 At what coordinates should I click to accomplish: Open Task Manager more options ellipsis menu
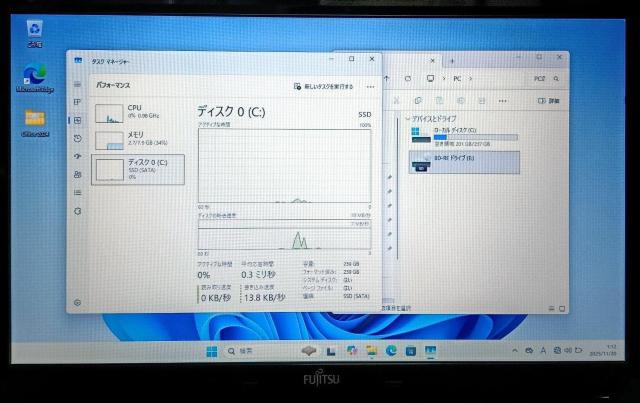point(370,87)
